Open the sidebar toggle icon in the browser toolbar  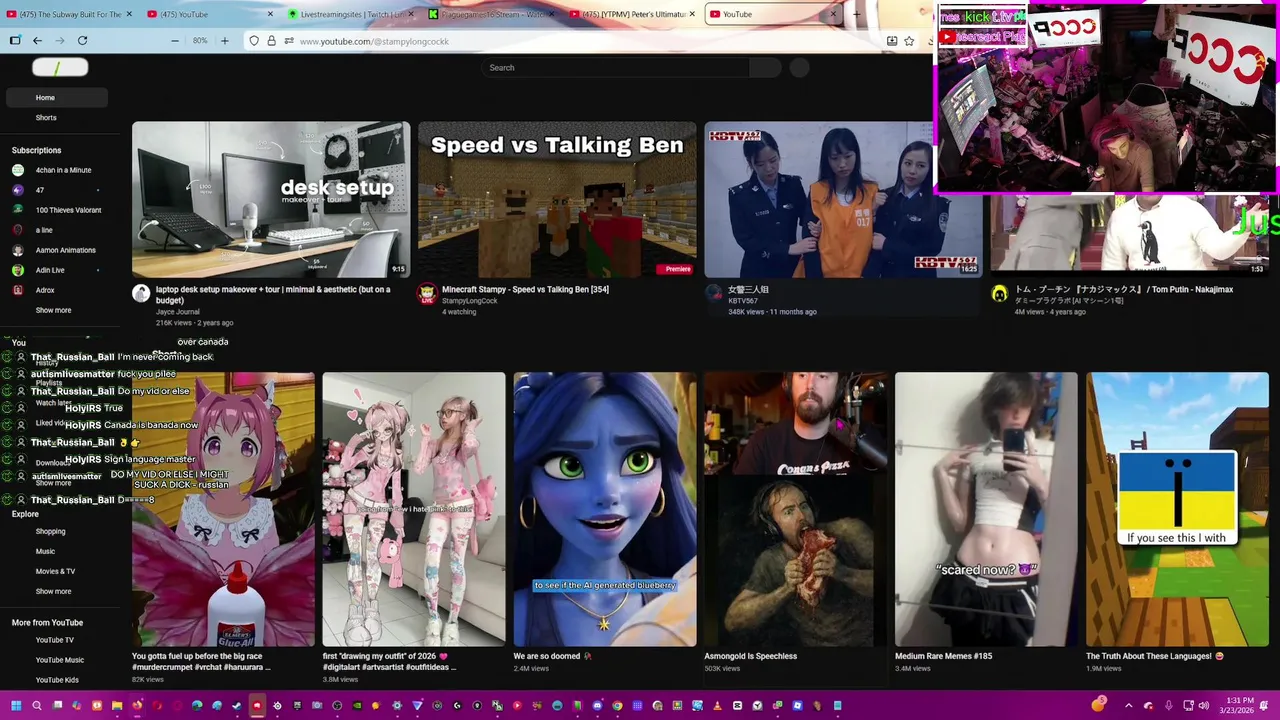pyautogui.click(x=15, y=41)
